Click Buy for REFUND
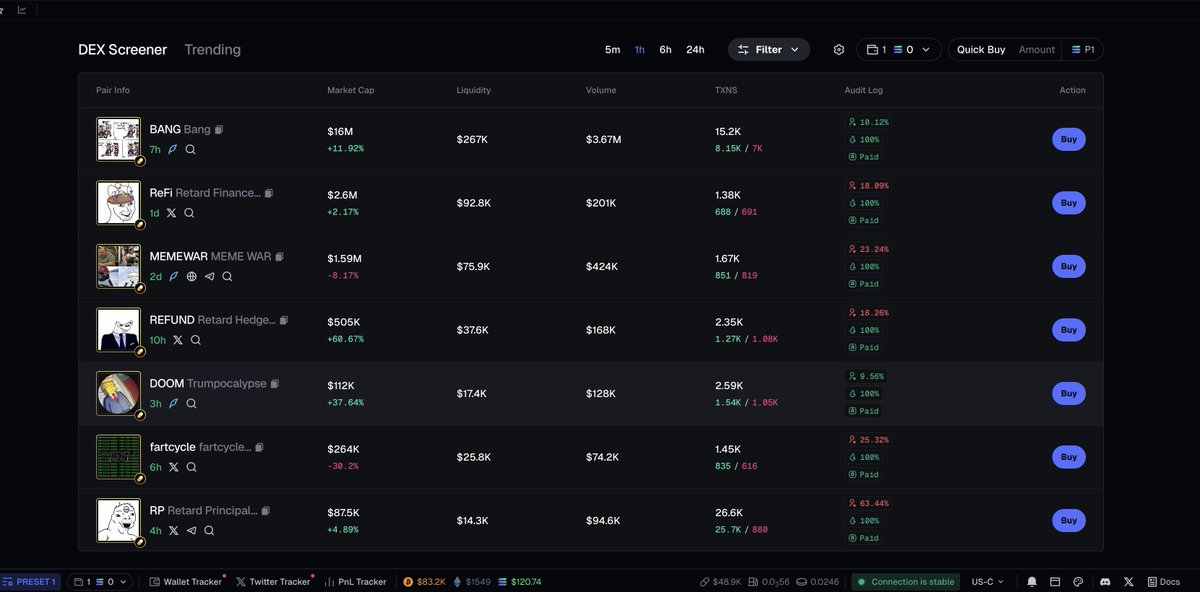The width and height of the screenshot is (1200, 592). (1069, 330)
